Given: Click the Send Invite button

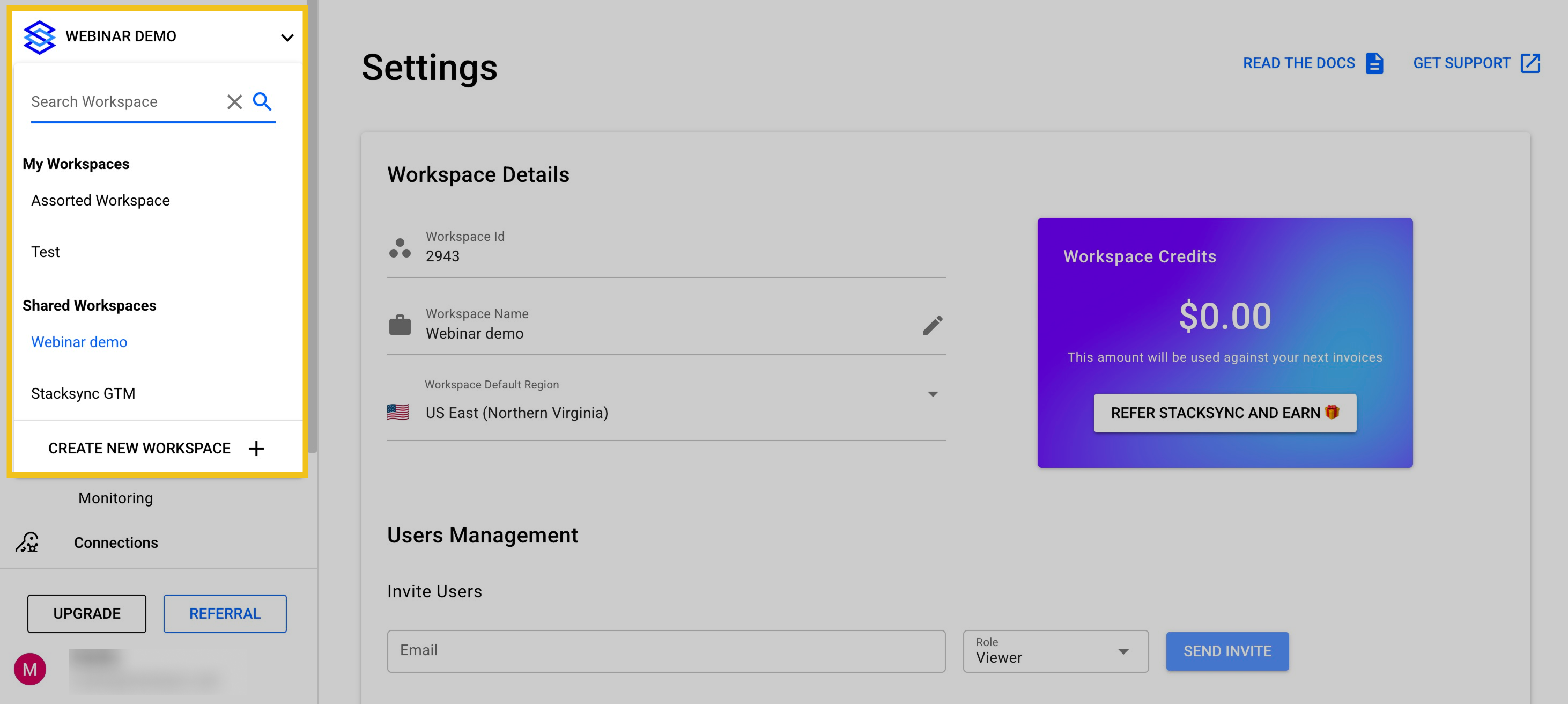Looking at the screenshot, I should coord(1226,651).
